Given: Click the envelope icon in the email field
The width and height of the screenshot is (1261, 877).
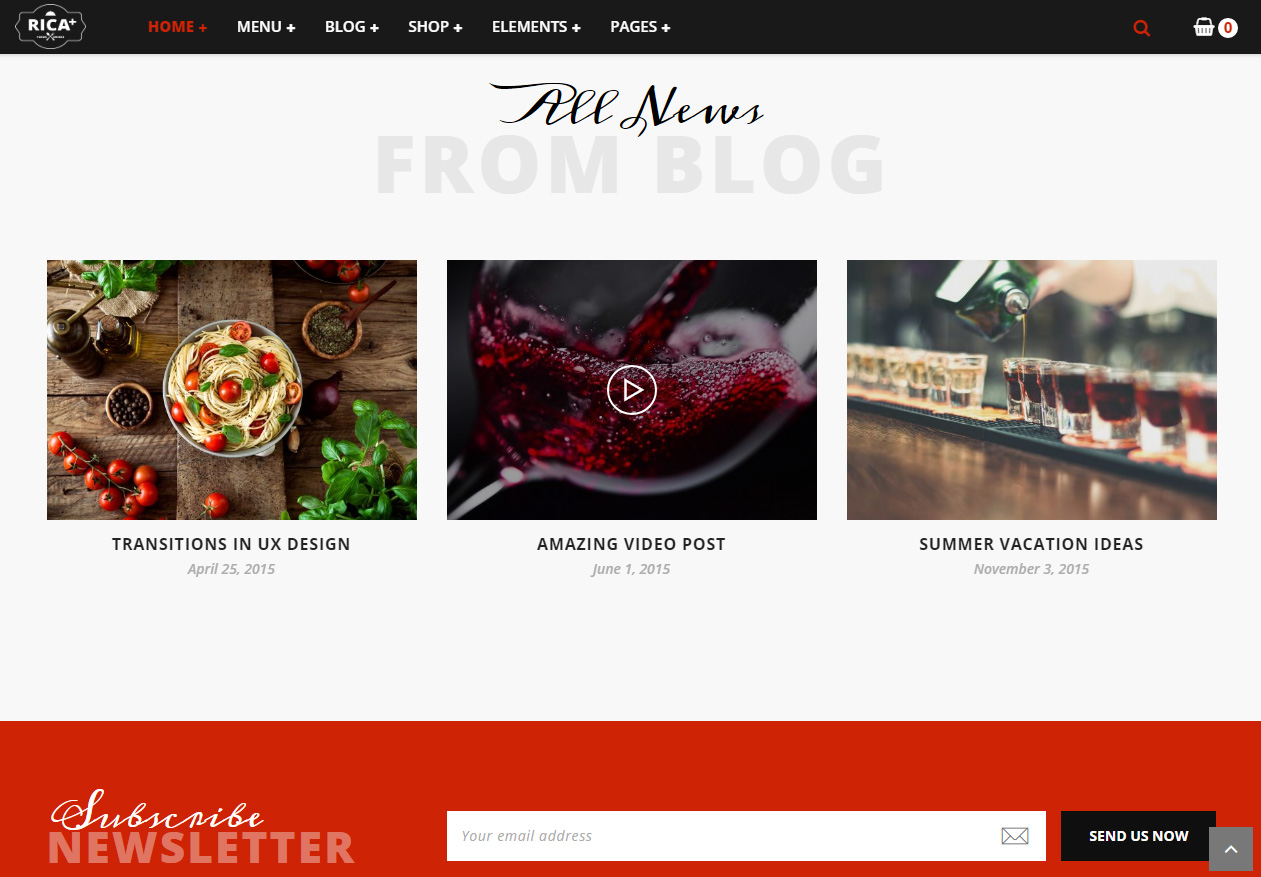Looking at the screenshot, I should 1015,836.
